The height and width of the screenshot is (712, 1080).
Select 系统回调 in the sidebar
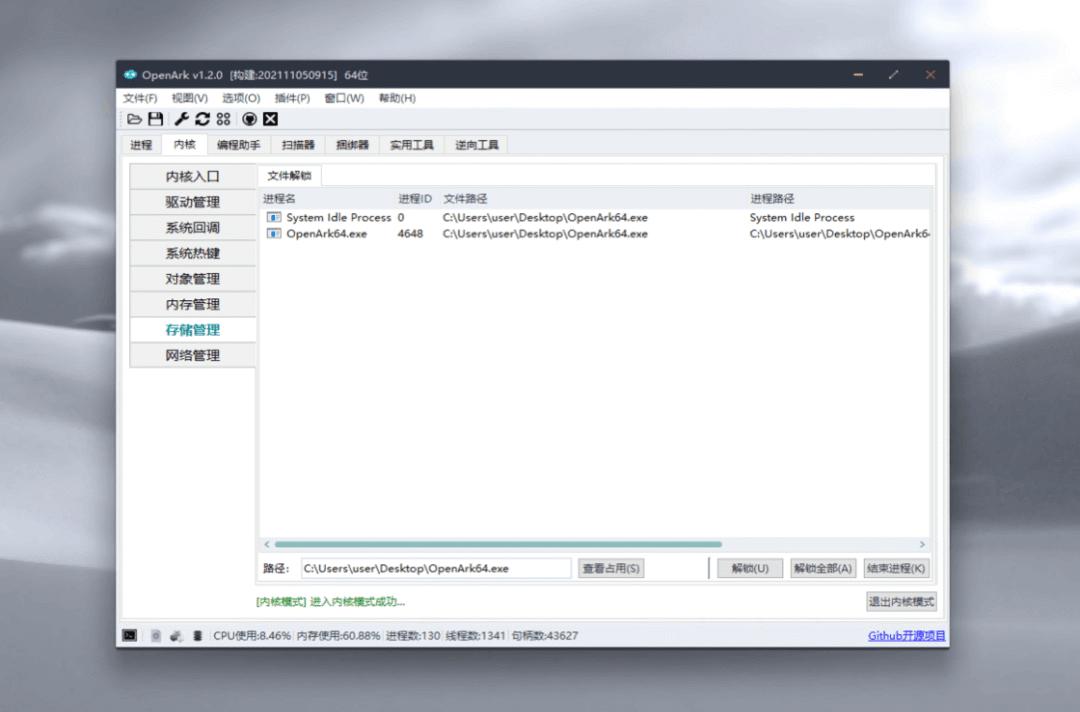coord(192,227)
